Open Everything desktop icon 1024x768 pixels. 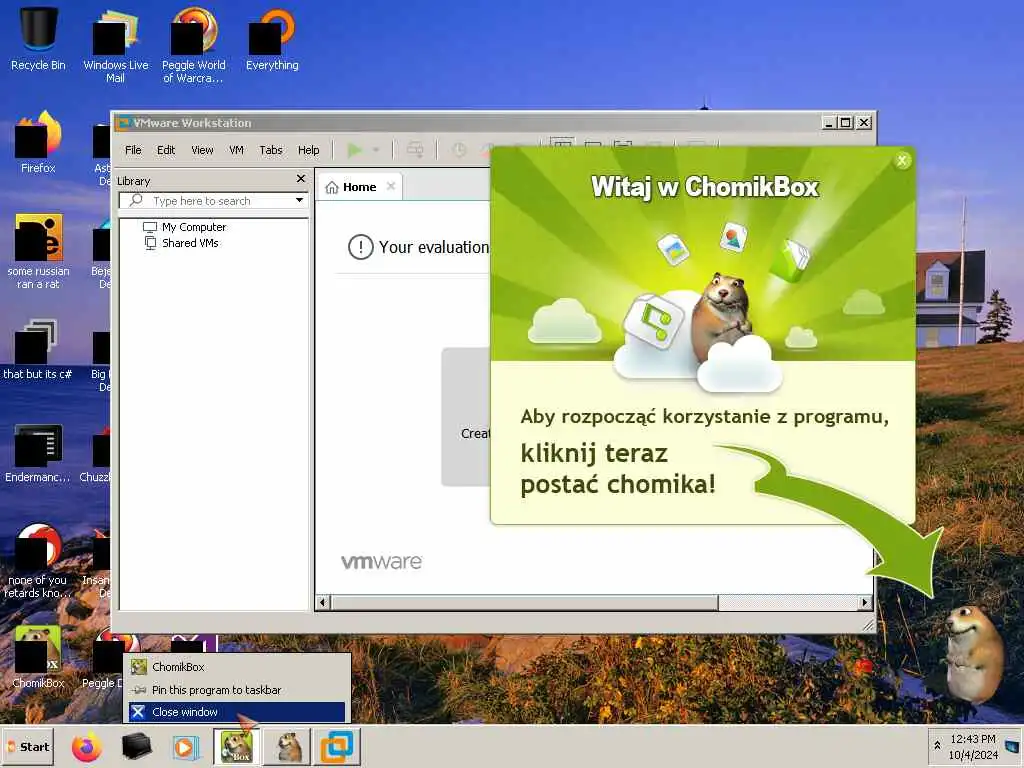[x=272, y=38]
